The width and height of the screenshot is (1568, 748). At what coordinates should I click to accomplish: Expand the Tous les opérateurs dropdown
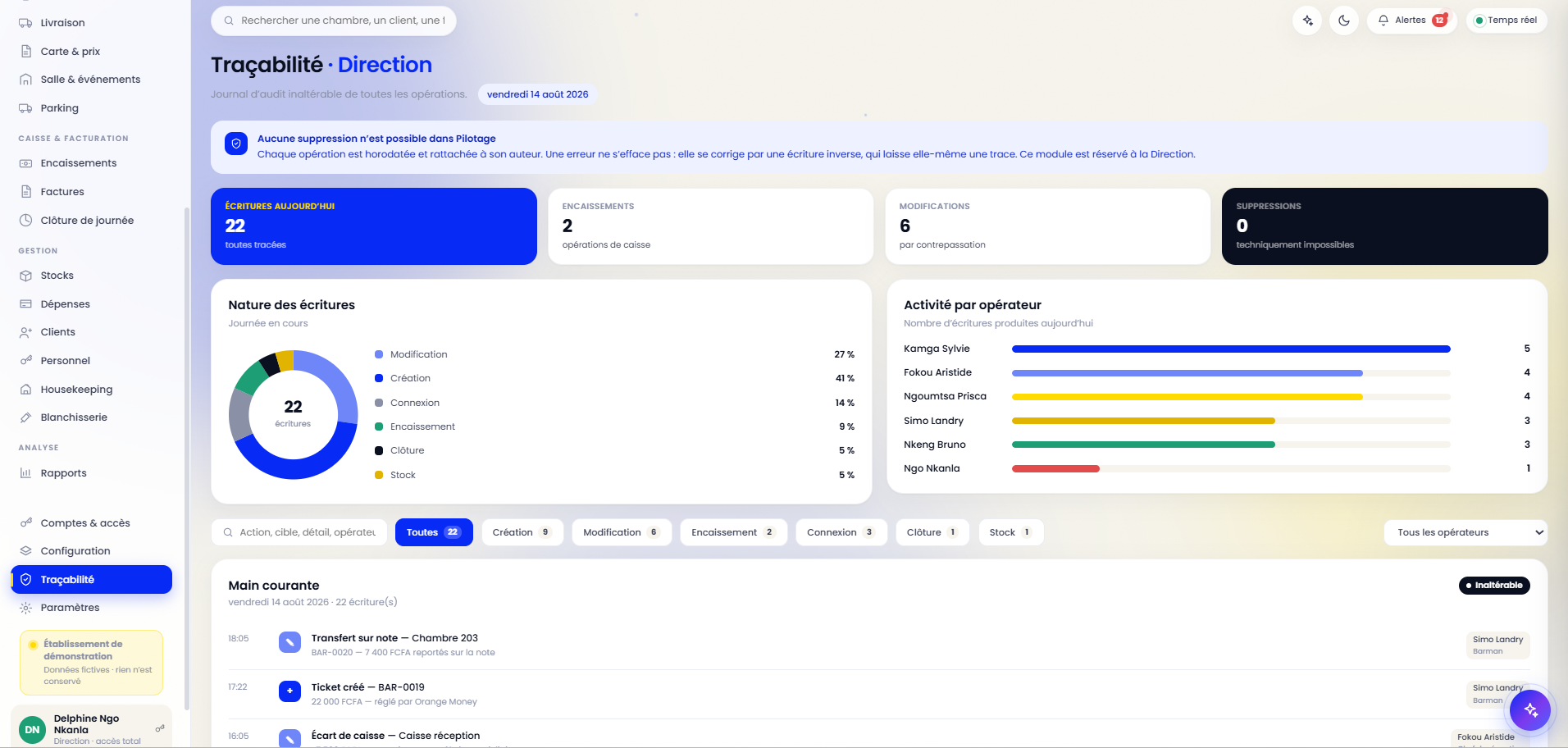(x=1465, y=532)
